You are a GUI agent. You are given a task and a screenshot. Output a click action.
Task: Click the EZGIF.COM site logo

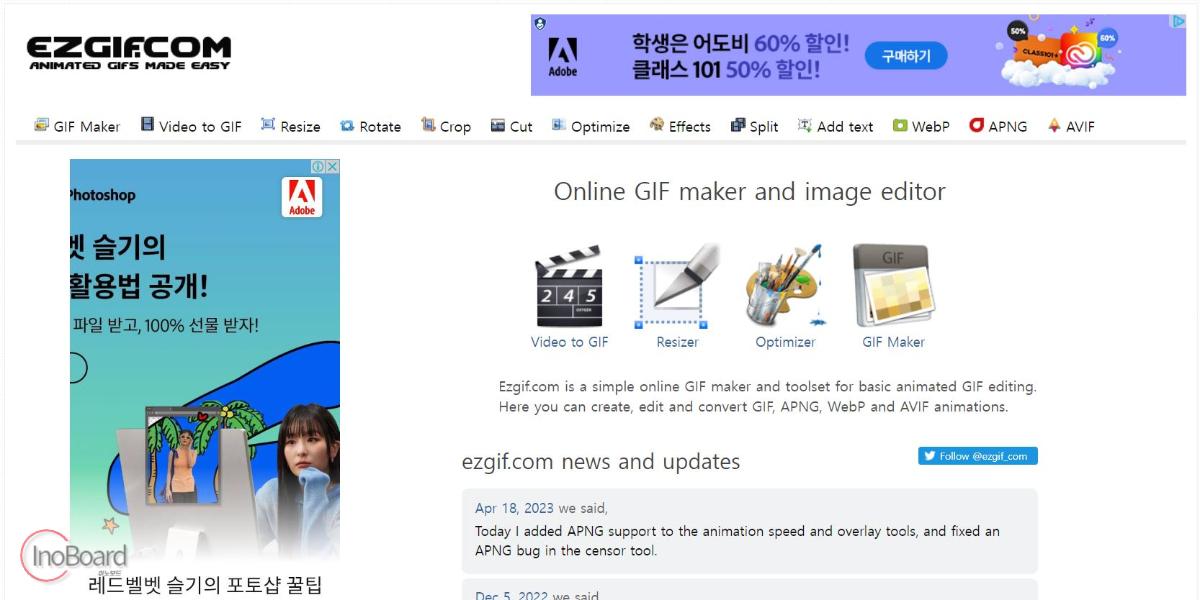tap(129, 52)
